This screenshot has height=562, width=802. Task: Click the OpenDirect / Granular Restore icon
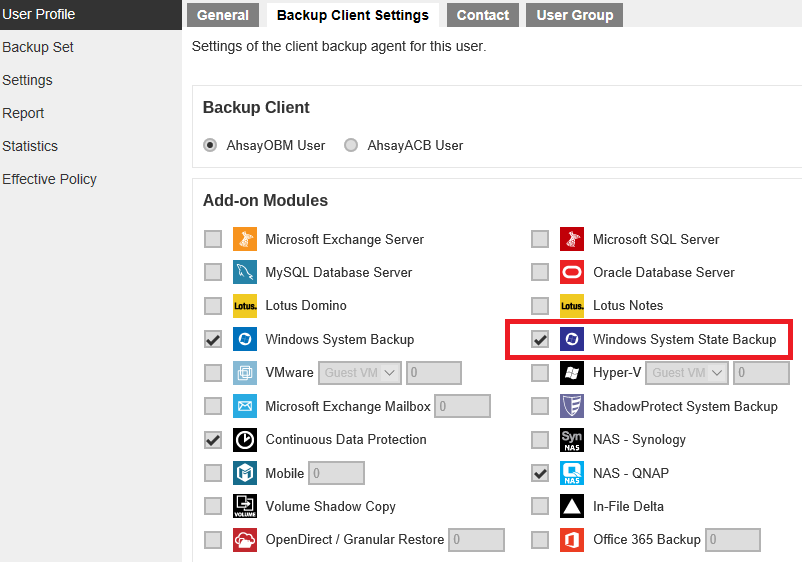point(244,539)
